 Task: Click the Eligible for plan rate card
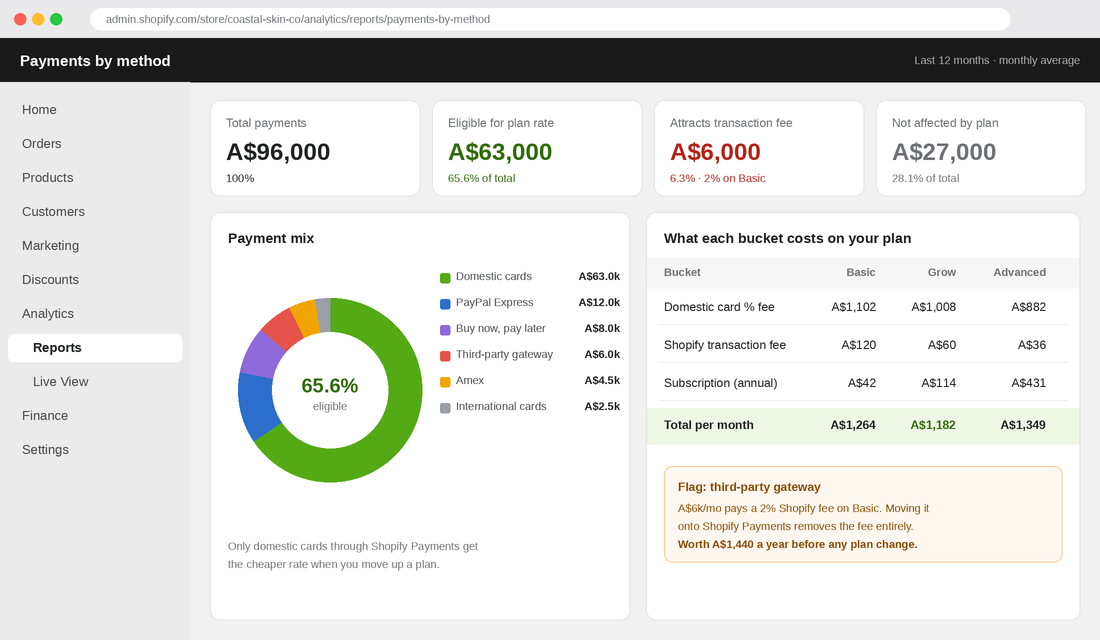537,148
